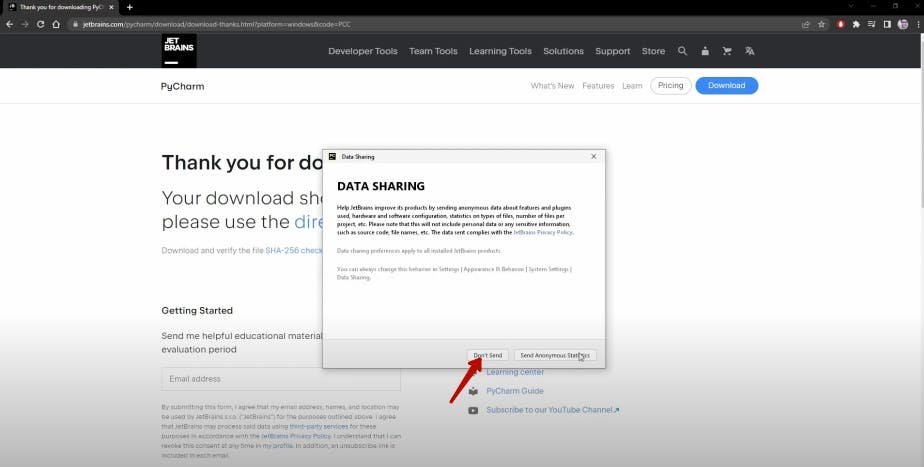Screen dimensions: 924x467
Task: Click the share page icon in address bar
Action: tap(806, 24)
